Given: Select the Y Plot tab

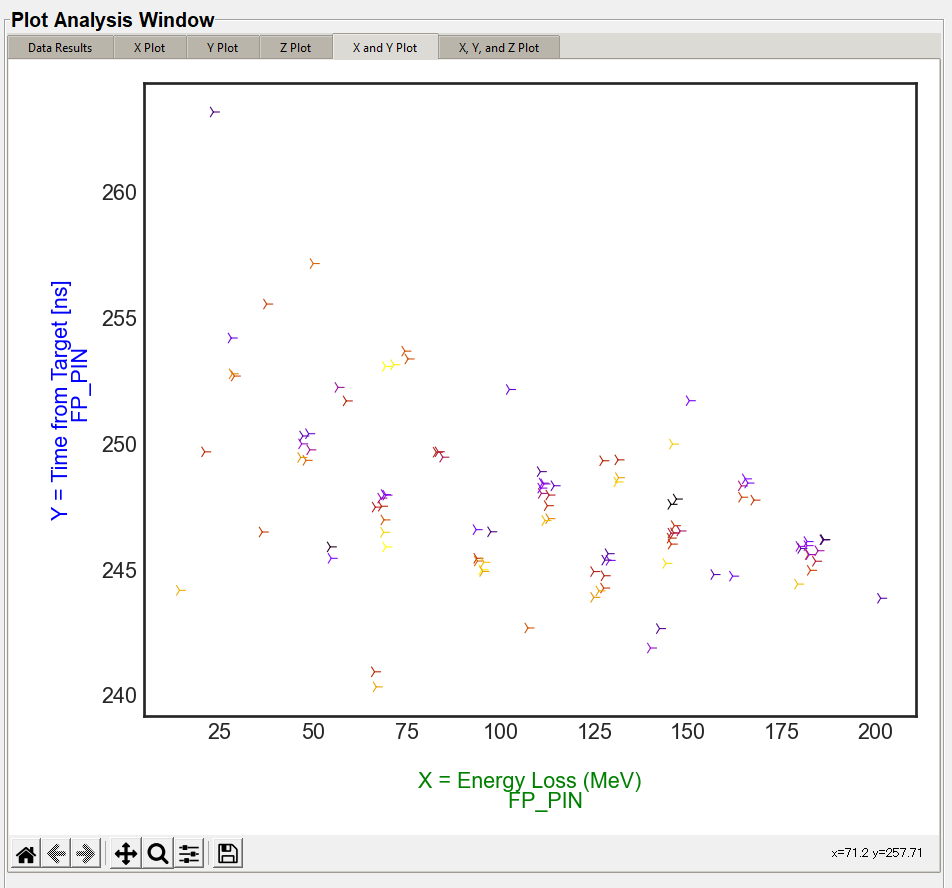Looking at the screenshot, I should point(223,47).
